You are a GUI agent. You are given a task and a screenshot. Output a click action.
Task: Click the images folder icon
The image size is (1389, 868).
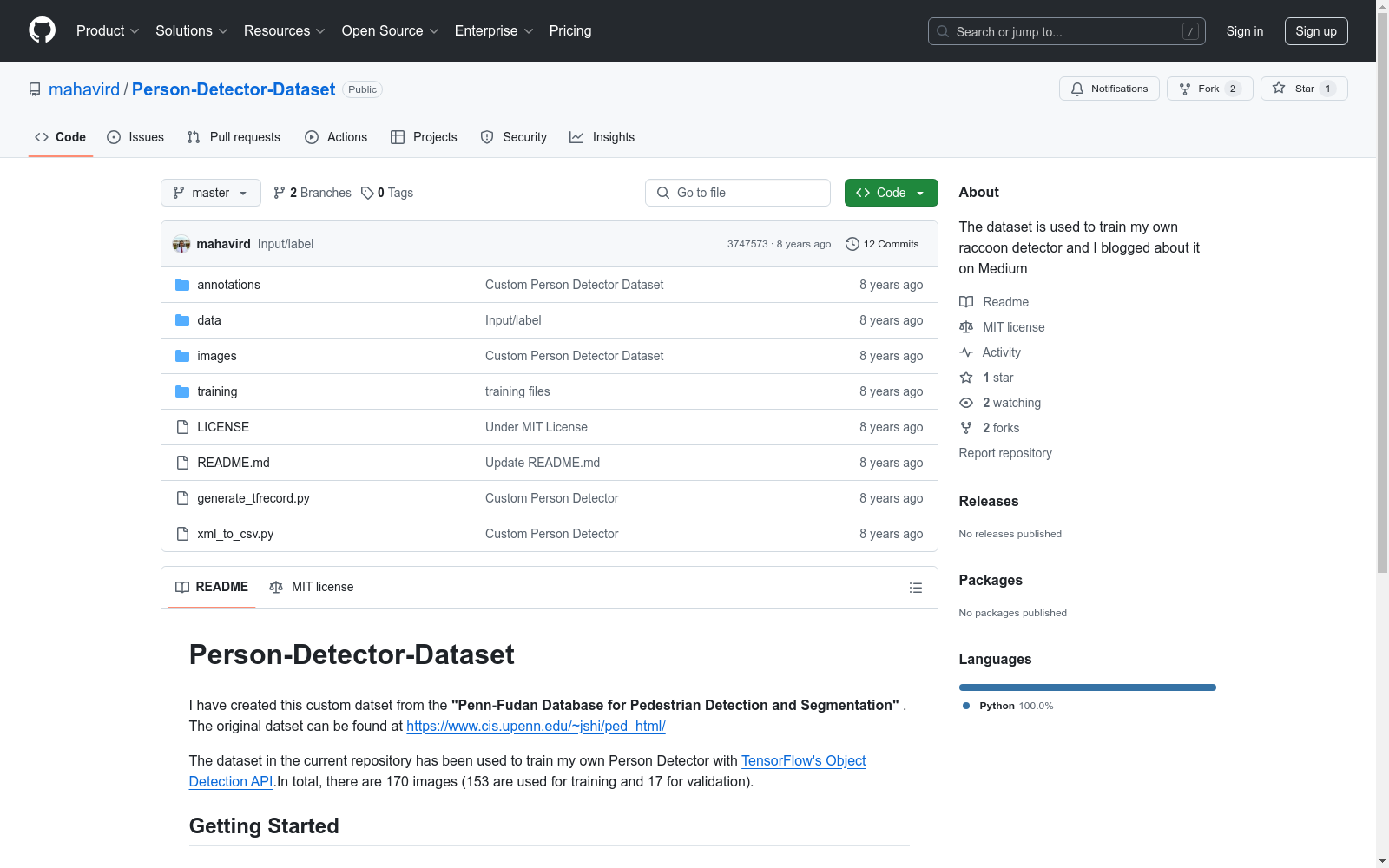pos(182,356)
